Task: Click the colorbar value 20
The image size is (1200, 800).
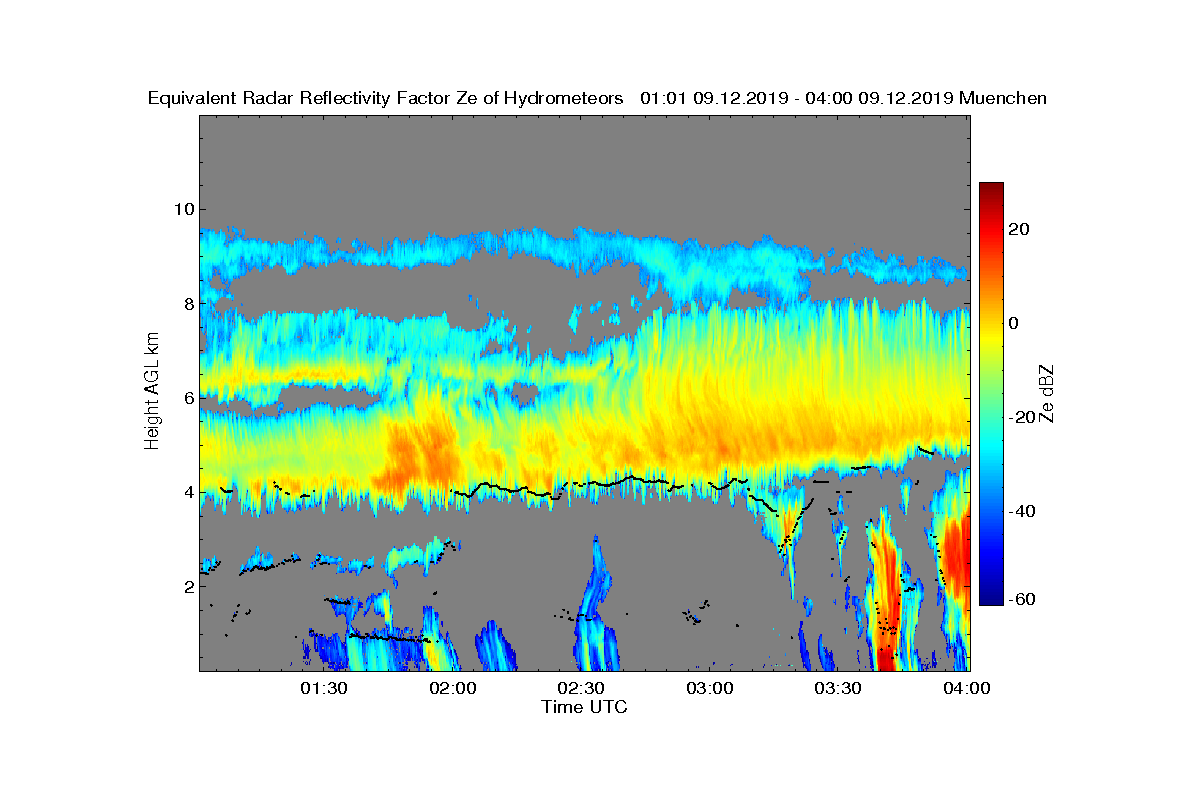Action: coord(1020,229)
